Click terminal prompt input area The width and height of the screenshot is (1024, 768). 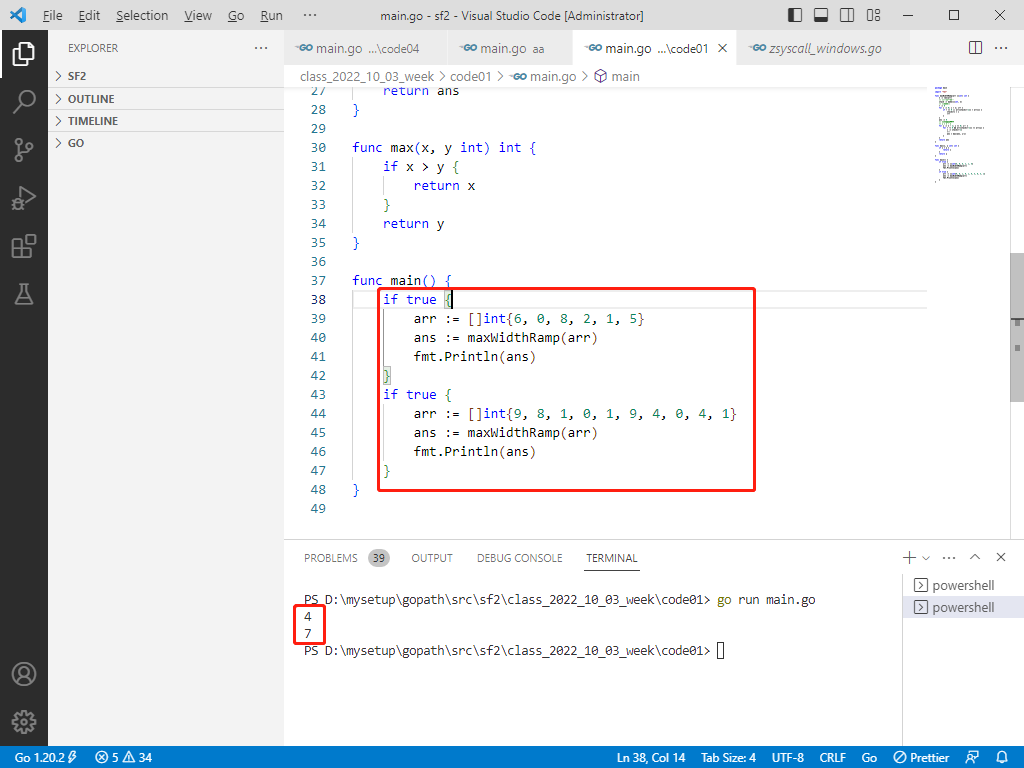[720, 650]
